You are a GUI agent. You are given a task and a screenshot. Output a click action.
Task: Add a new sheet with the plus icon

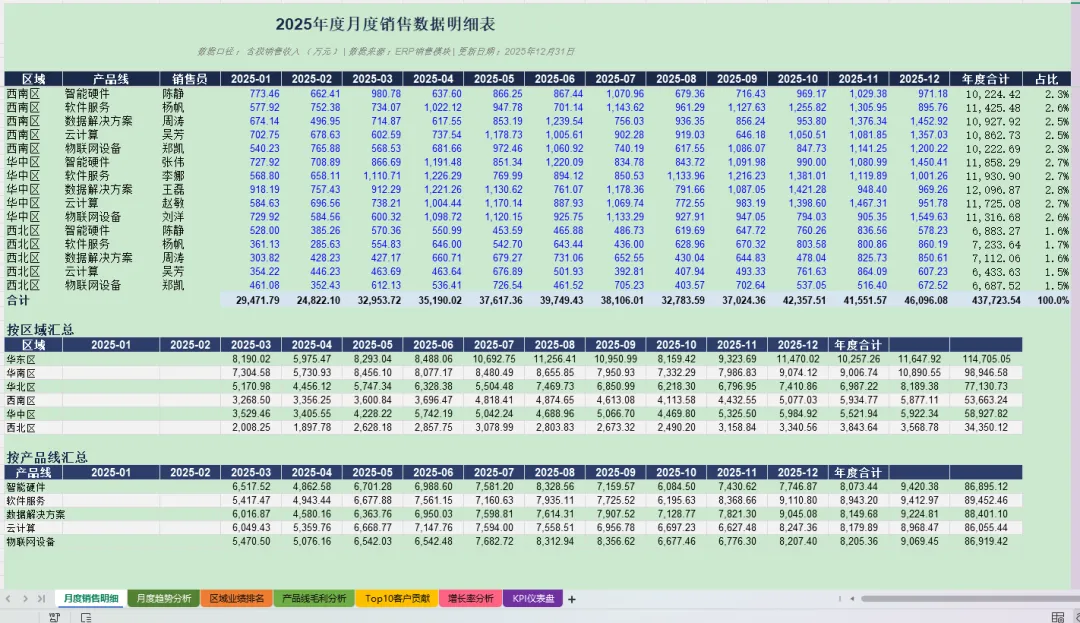[572, 599]
